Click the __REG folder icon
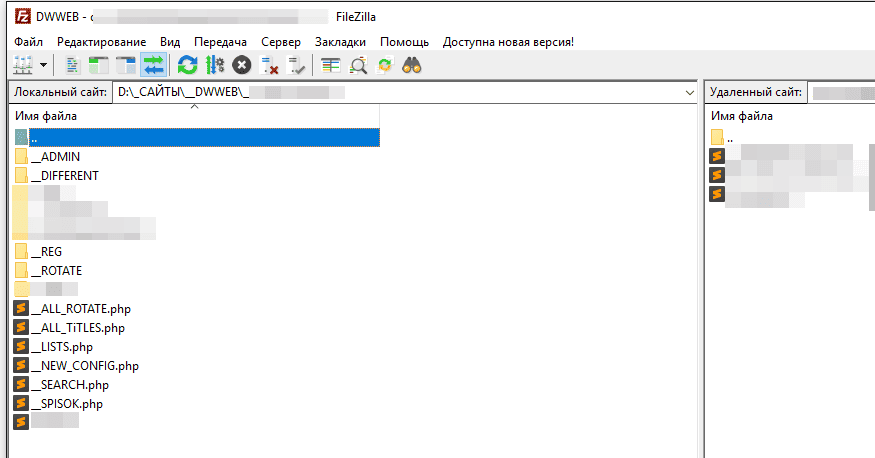Viewport: 875px width, 458px height. 21,252
